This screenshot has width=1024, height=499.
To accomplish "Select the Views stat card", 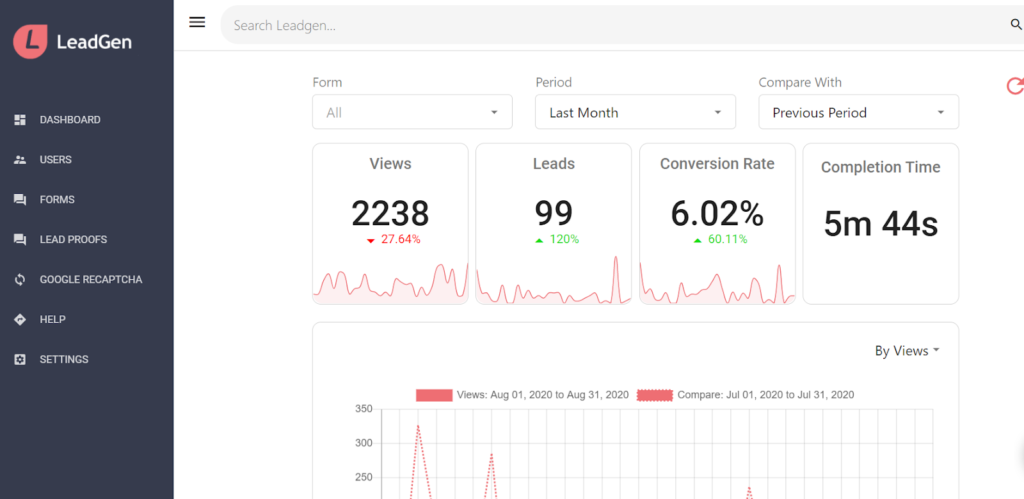I will pyautogui.click(x=391, y=224).
